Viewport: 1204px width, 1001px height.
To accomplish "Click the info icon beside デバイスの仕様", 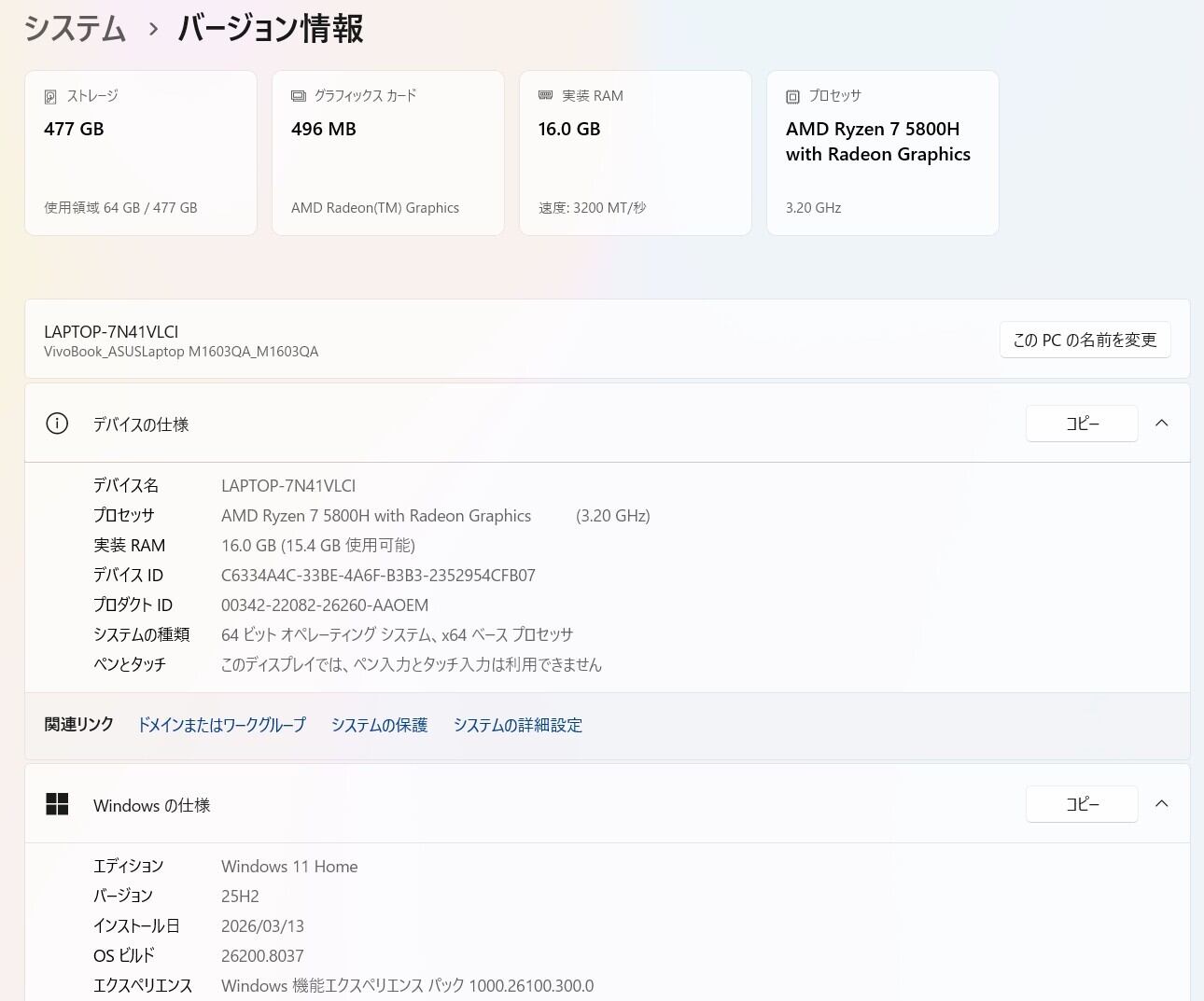I will pos(57,424).
